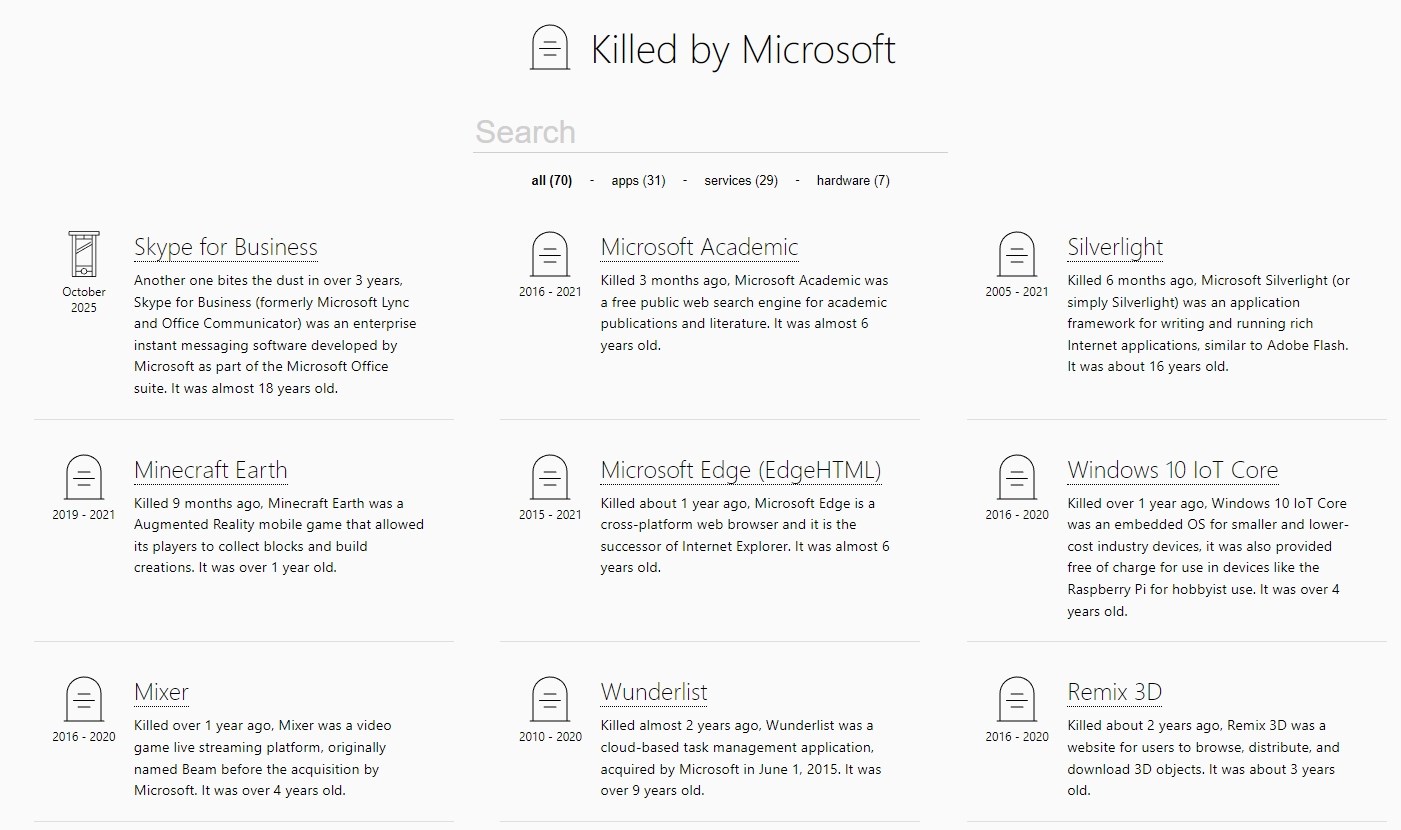This screenshot has width=1401, height=830.
Task: Click the Skype for Business description paragraph
Action: click(277, 334)
